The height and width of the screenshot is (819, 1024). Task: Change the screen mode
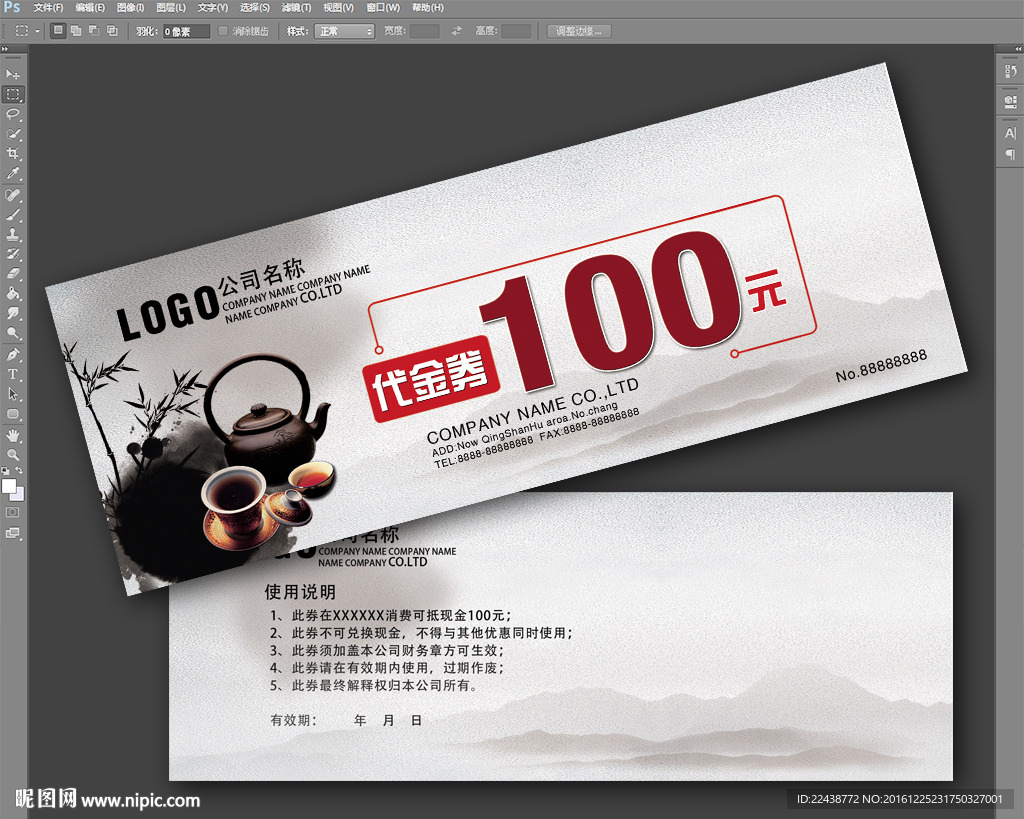click(x=12, y=533)
